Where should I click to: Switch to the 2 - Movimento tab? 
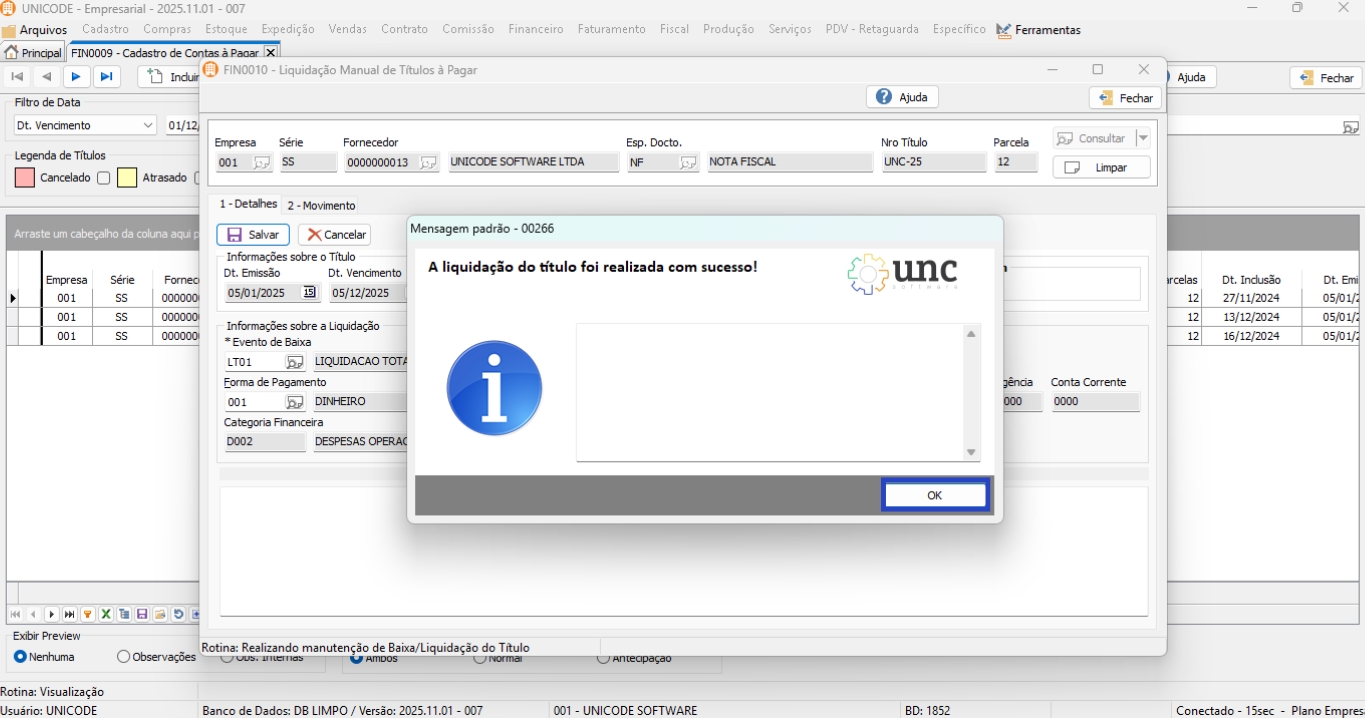point(321,205)
